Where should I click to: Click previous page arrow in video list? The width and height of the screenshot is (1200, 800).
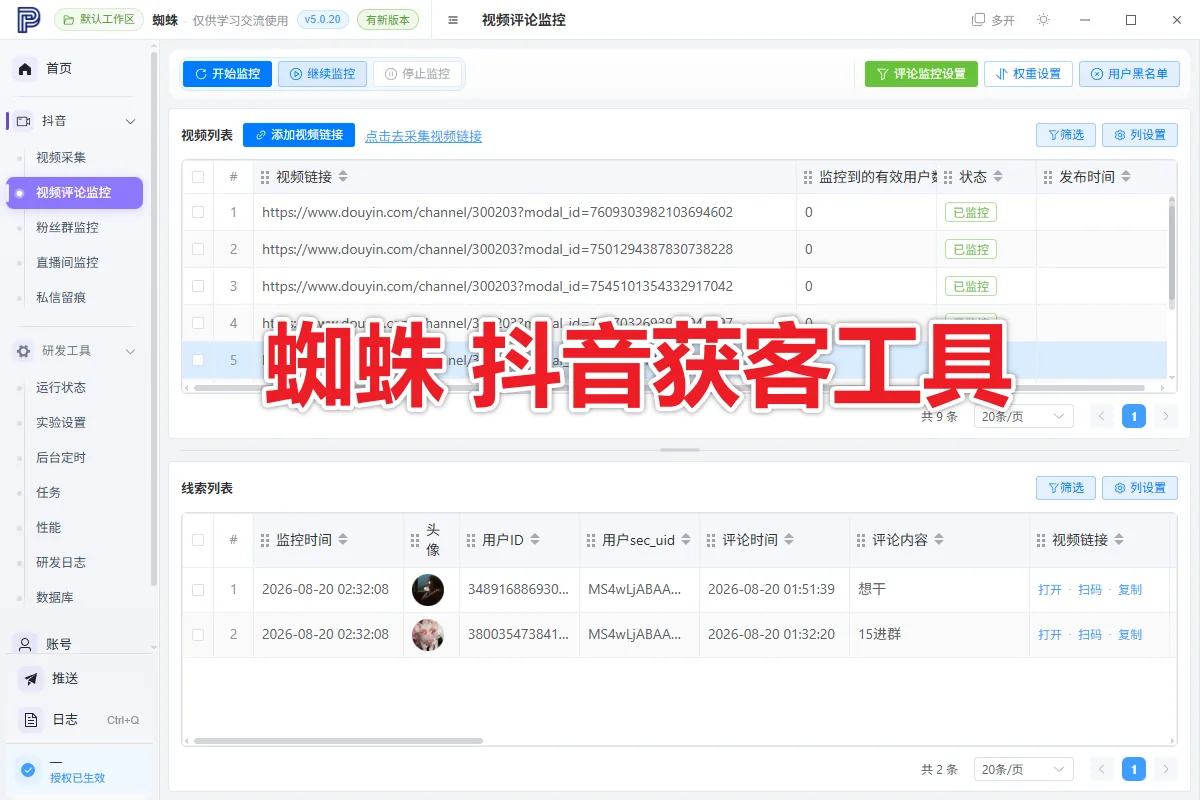tap(1102, 416)
